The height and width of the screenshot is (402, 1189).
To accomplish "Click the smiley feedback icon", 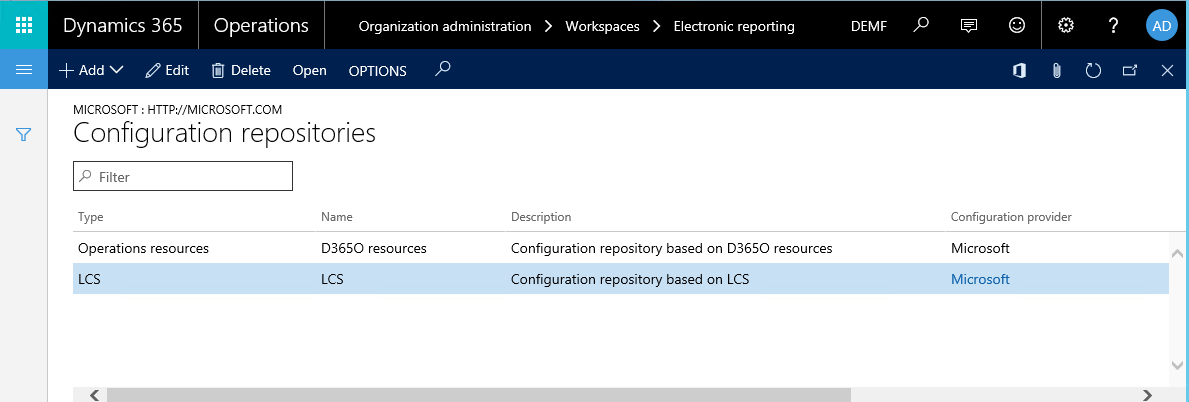I will tap(1017, 25).
